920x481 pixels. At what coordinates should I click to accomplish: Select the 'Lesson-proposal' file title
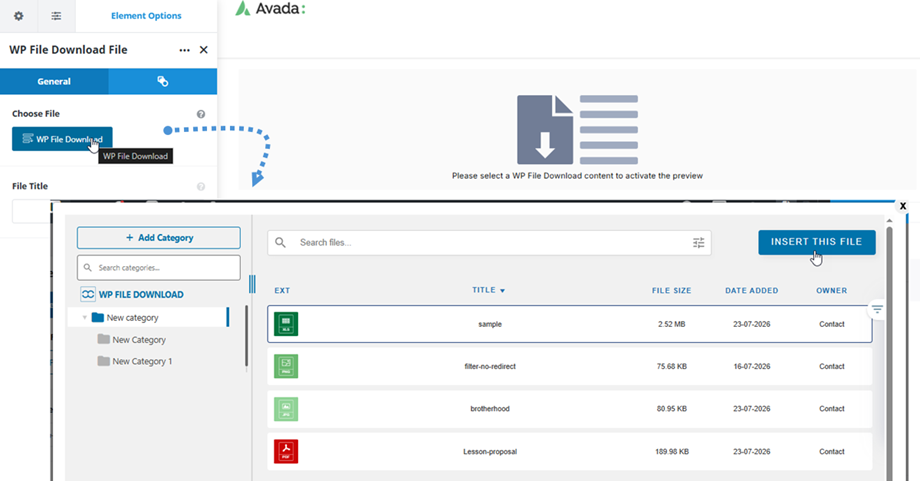(x=490, y=452)
